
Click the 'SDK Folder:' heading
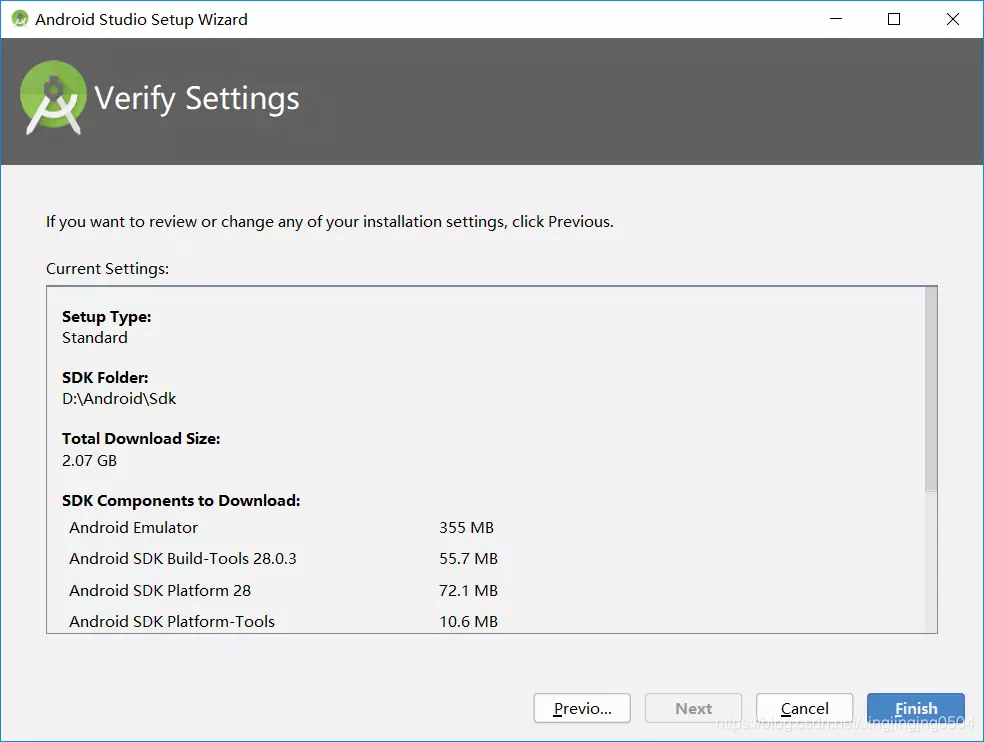coord(105,377)
